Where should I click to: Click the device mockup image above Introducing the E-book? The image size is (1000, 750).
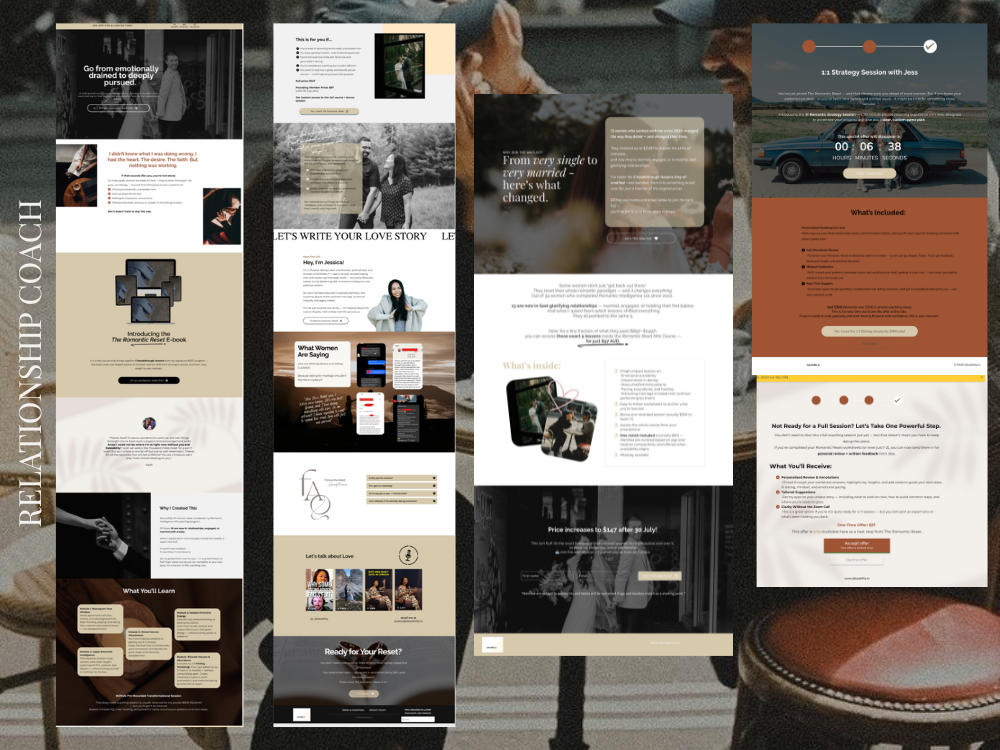[149, 291]
